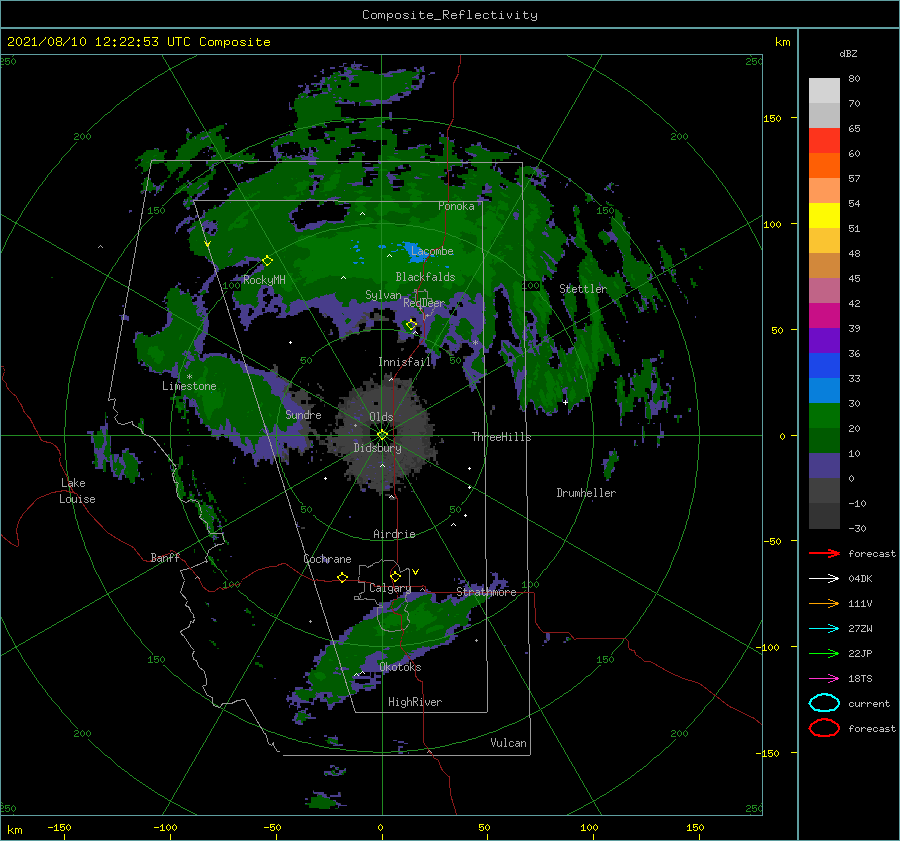Click the yellow 54-51 dBZ color swatch

tap(824, 215)
